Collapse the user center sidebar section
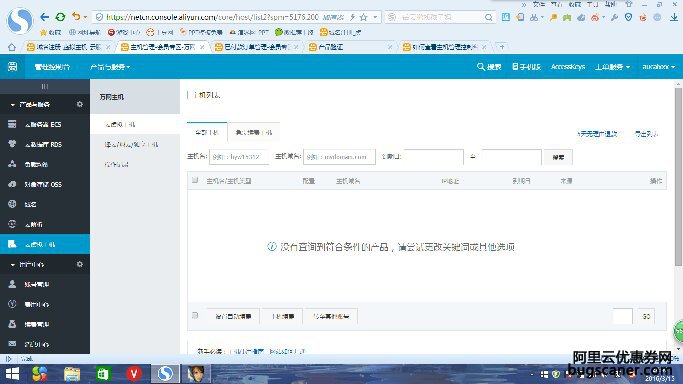Screen dimensions: 683x384 (12, 264)
